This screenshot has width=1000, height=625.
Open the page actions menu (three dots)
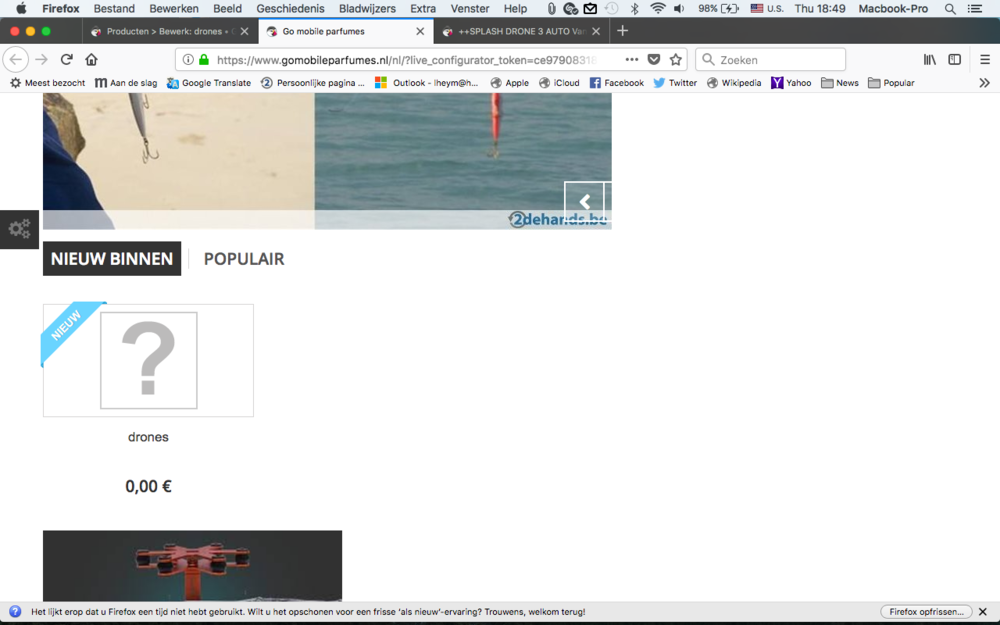pos(631,59)
